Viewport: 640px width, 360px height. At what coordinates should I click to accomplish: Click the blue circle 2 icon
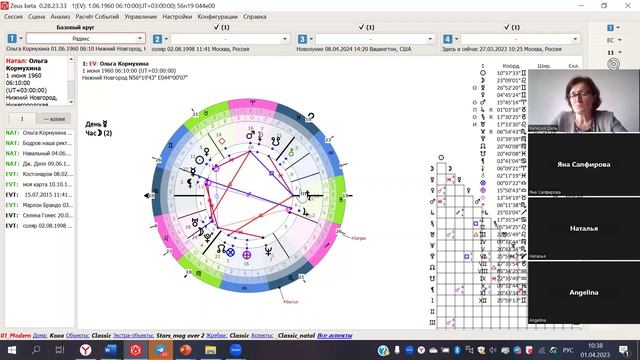[157, 39]
